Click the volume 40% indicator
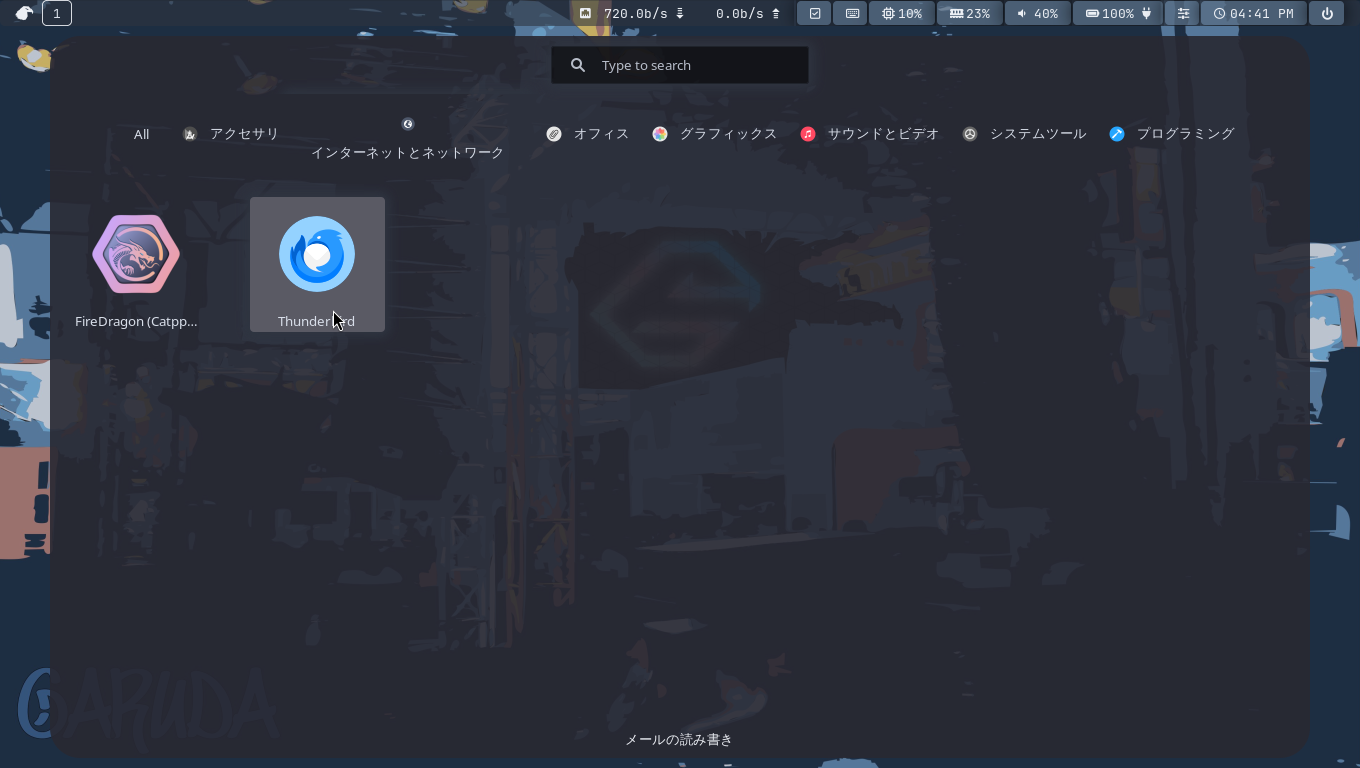 [1037, 13]
